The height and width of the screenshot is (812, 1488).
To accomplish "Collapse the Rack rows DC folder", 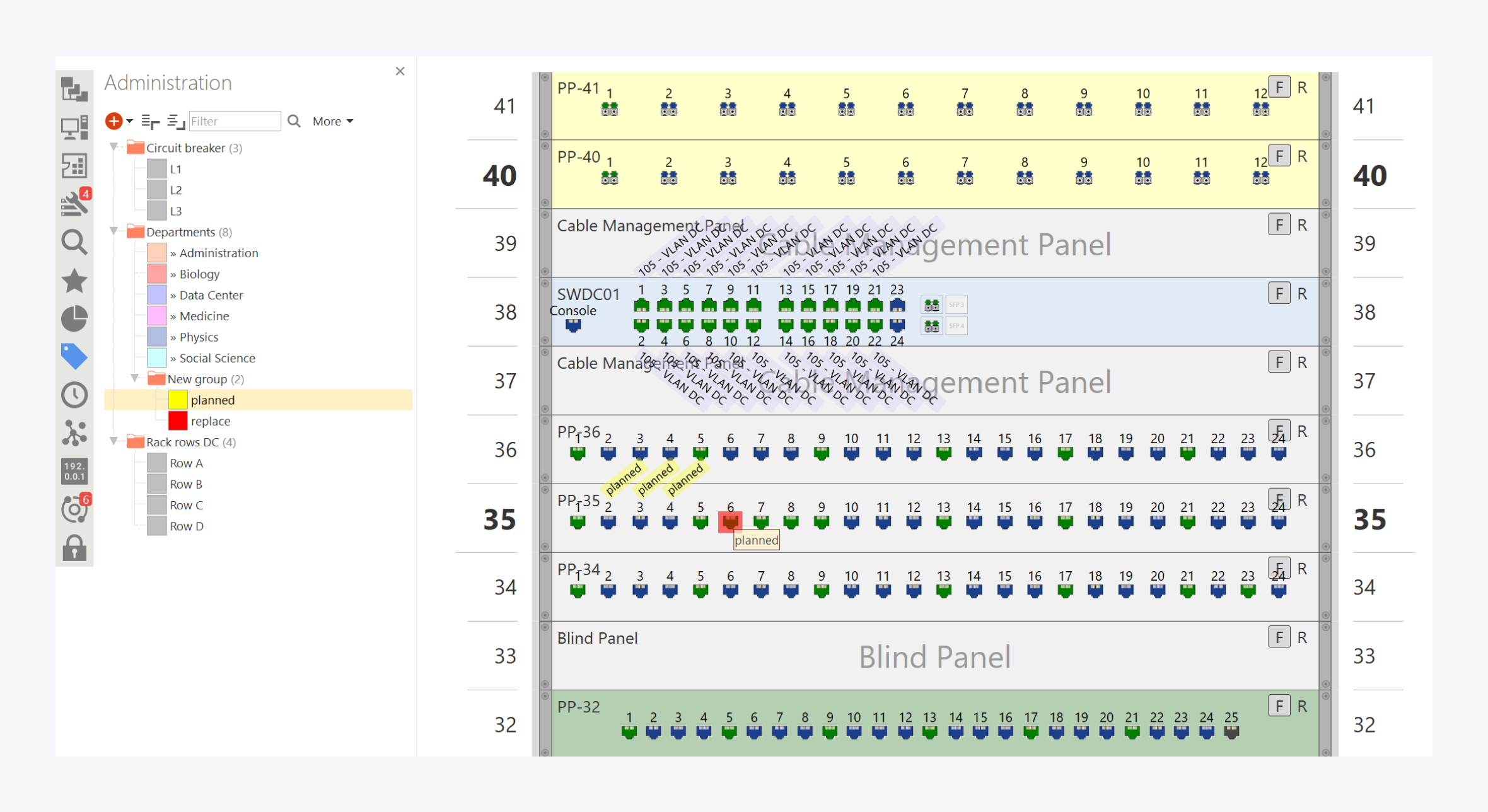I will (x=113, y=442).
